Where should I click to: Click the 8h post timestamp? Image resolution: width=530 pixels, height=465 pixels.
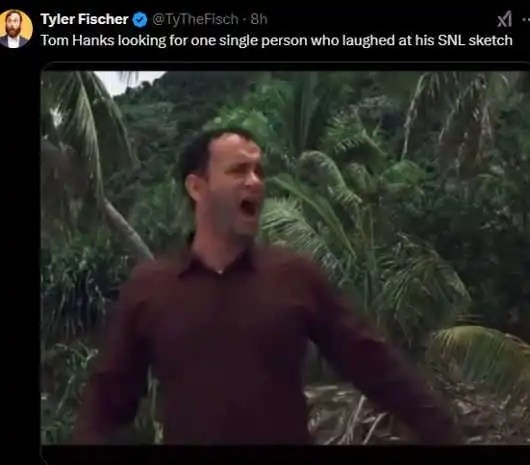click(259, 19)
